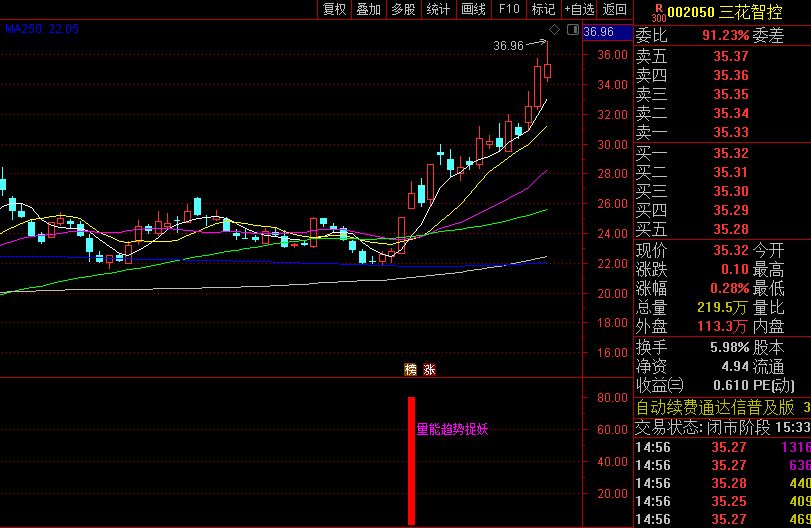Select 卖五 price 35.37
Screen dimensions: 811x528
[x=731, y=56]
